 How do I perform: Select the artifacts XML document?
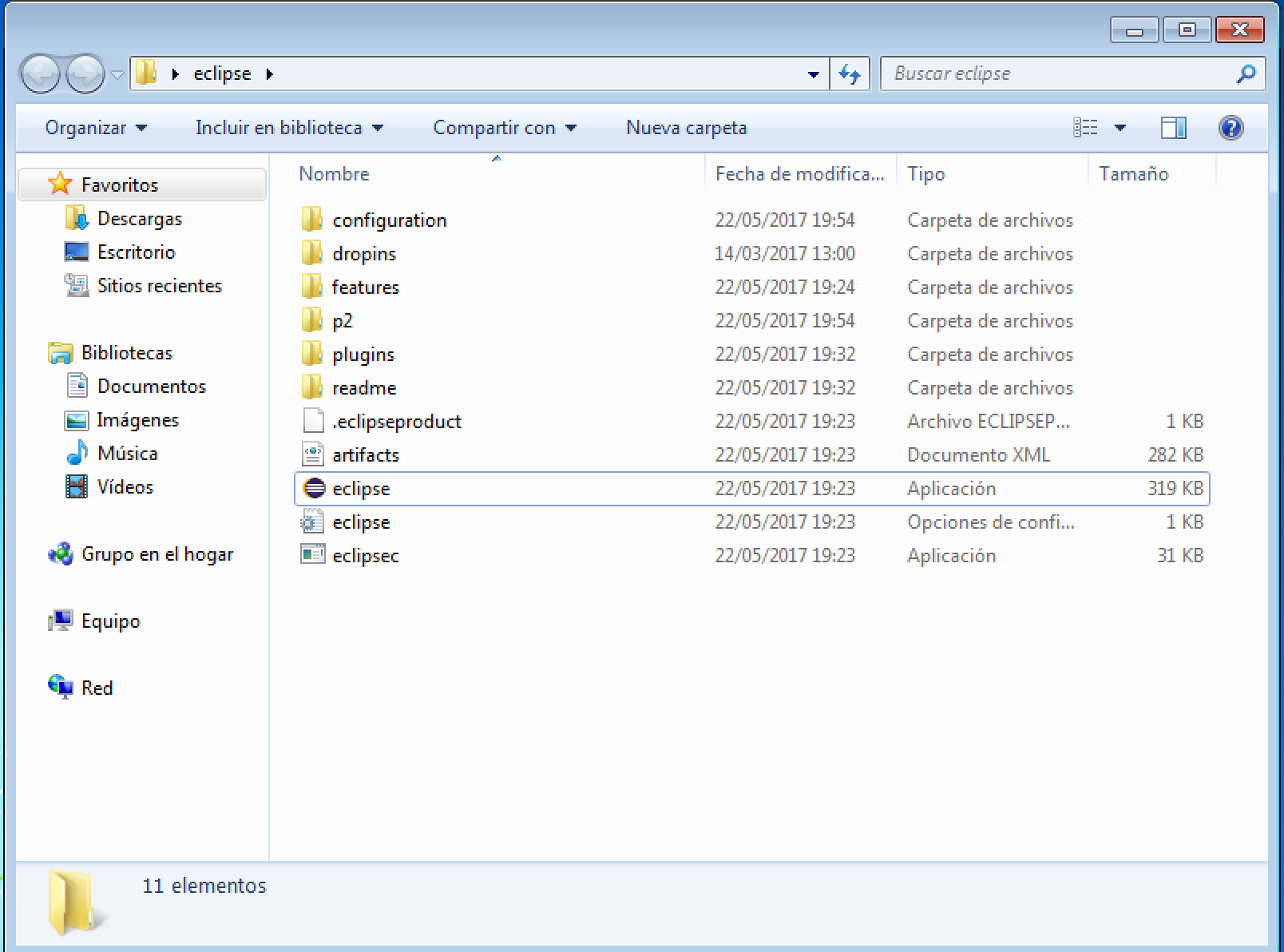point(367,454)
